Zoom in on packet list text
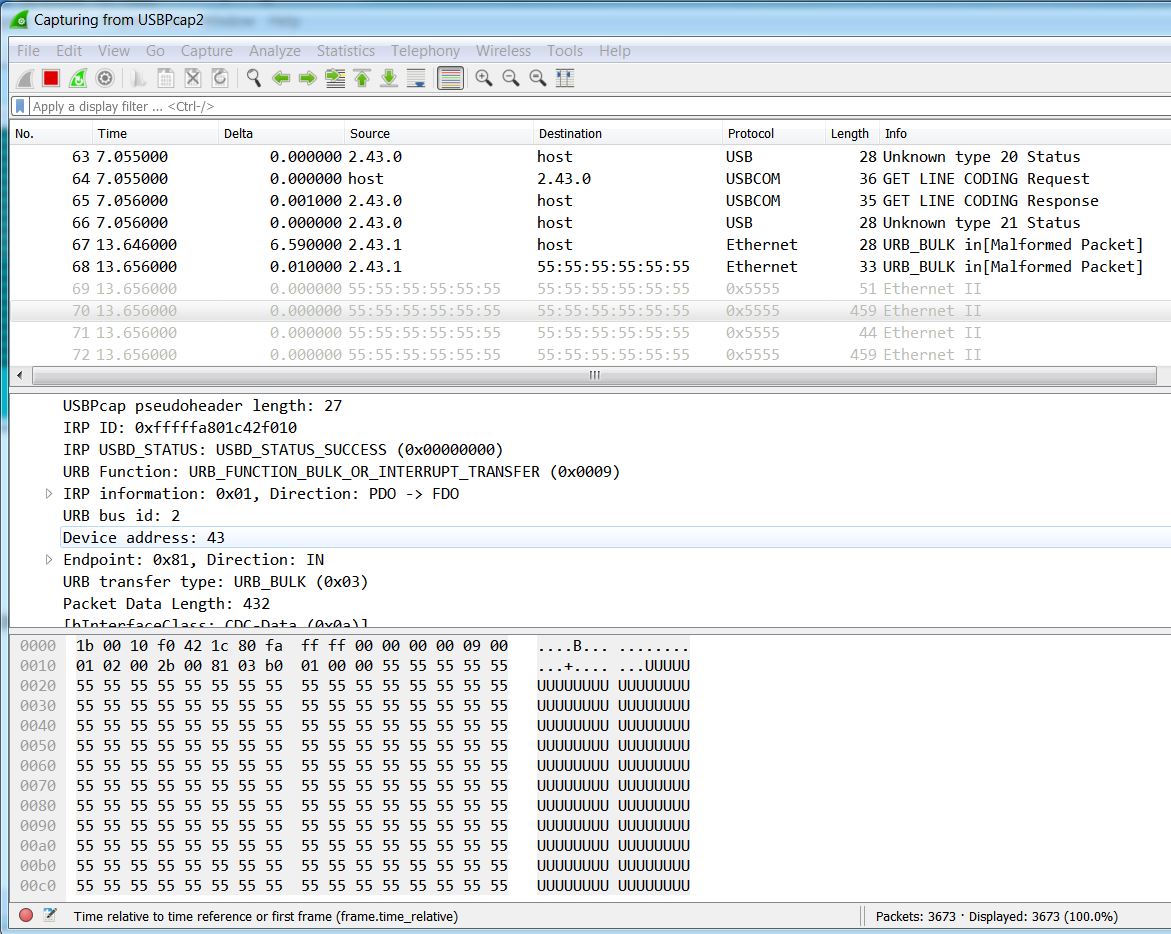The height and width of the screenshot is (934, 1171). 484,78
